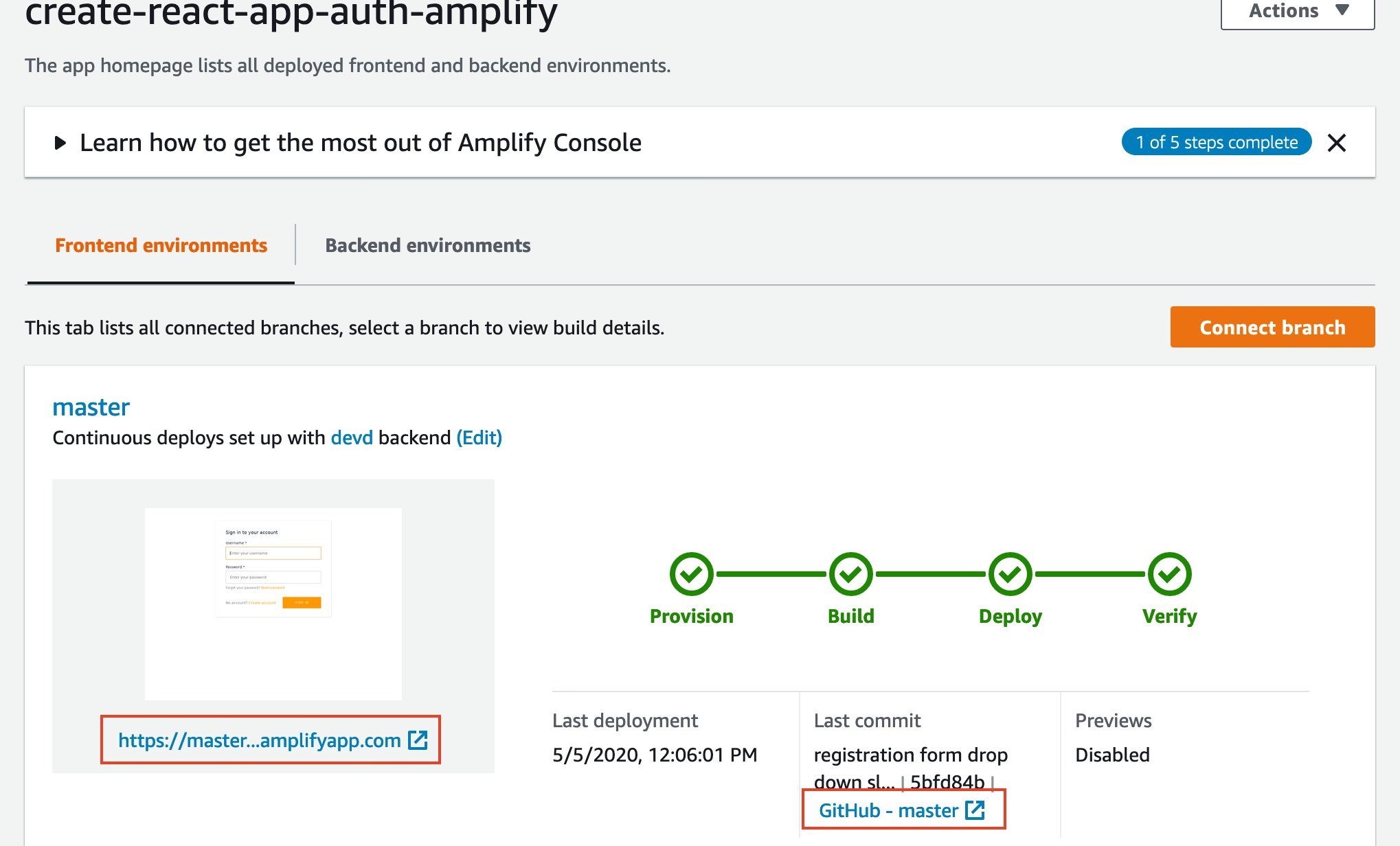
Task: Click the 1 of 5 steps complete badge
Action: [1216, 142]
